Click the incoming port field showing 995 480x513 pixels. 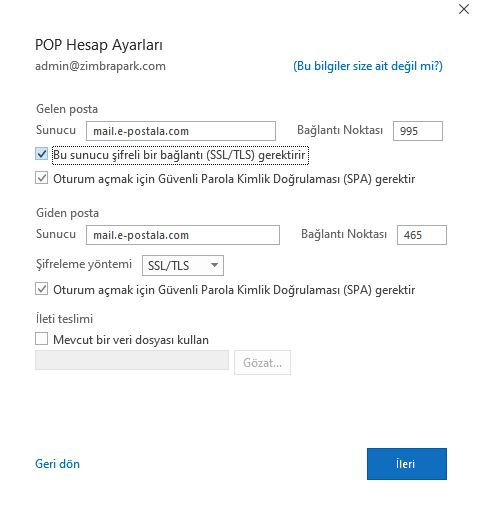[418, 131]
